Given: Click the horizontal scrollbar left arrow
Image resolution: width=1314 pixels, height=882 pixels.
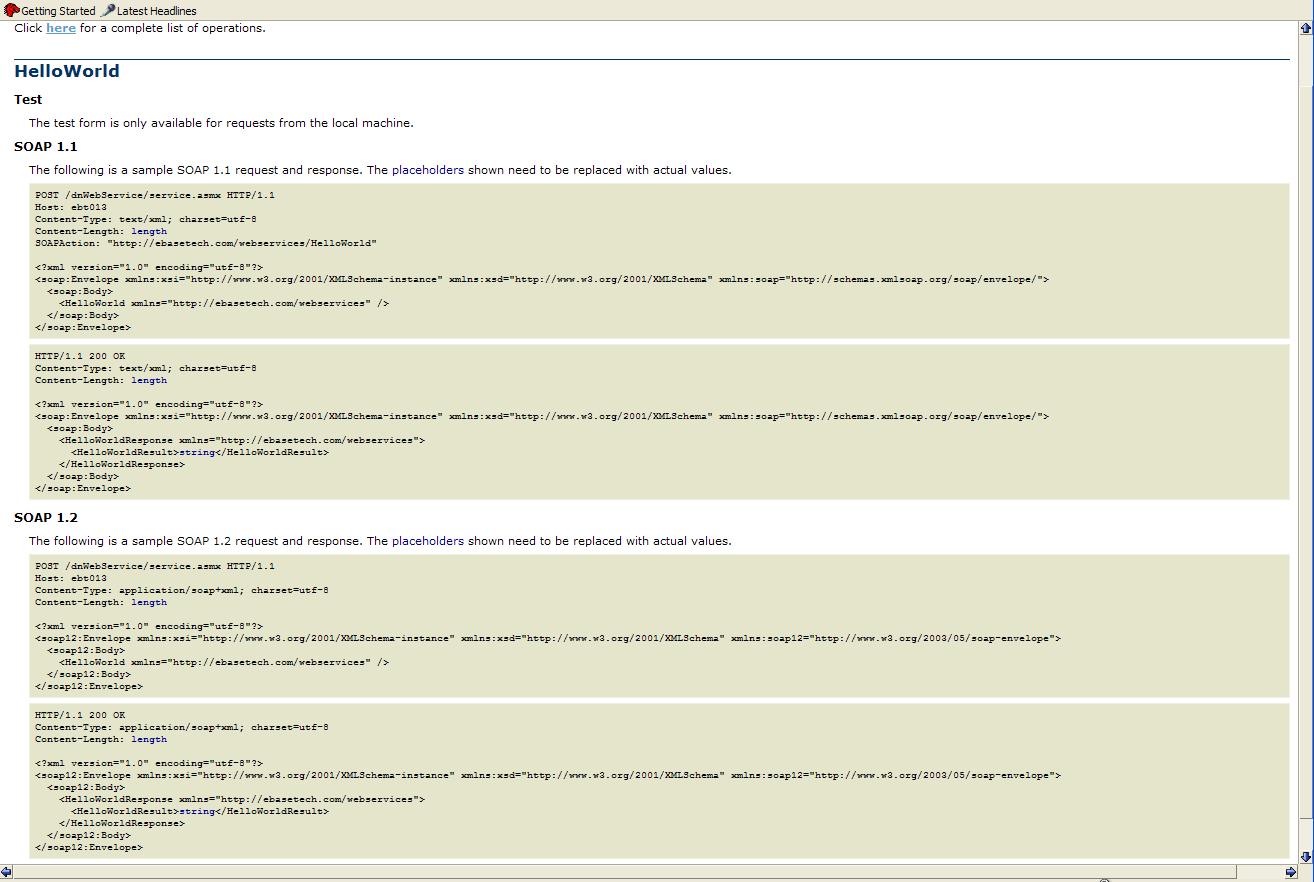Looking at the screenshot, I should point(7,873).
